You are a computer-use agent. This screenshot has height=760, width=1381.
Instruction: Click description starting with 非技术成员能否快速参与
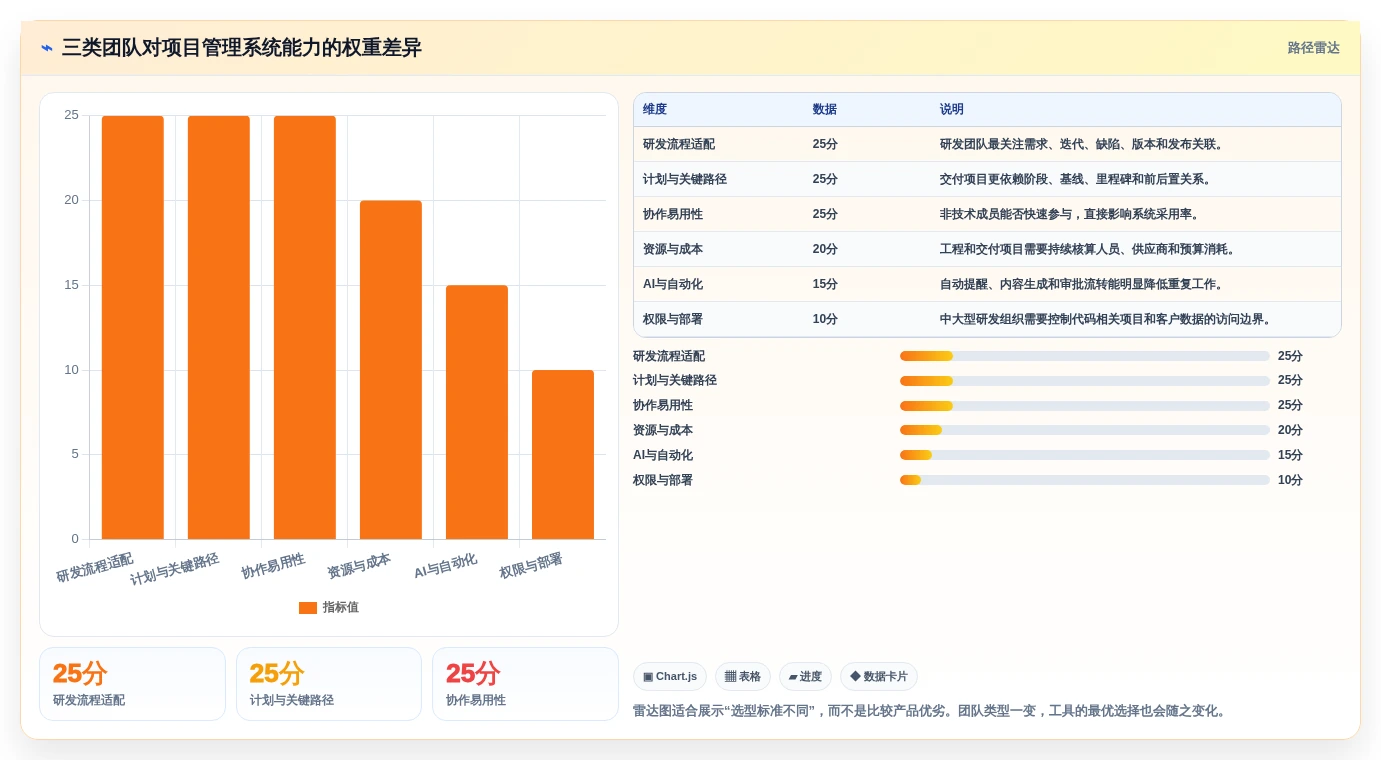(1072, 214)
